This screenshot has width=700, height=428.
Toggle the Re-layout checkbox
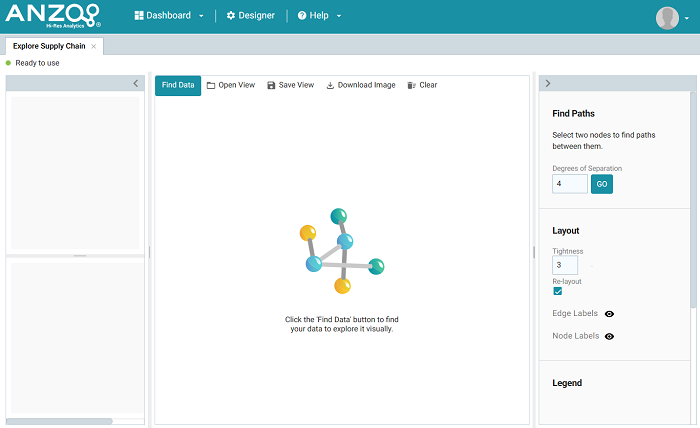557,291
